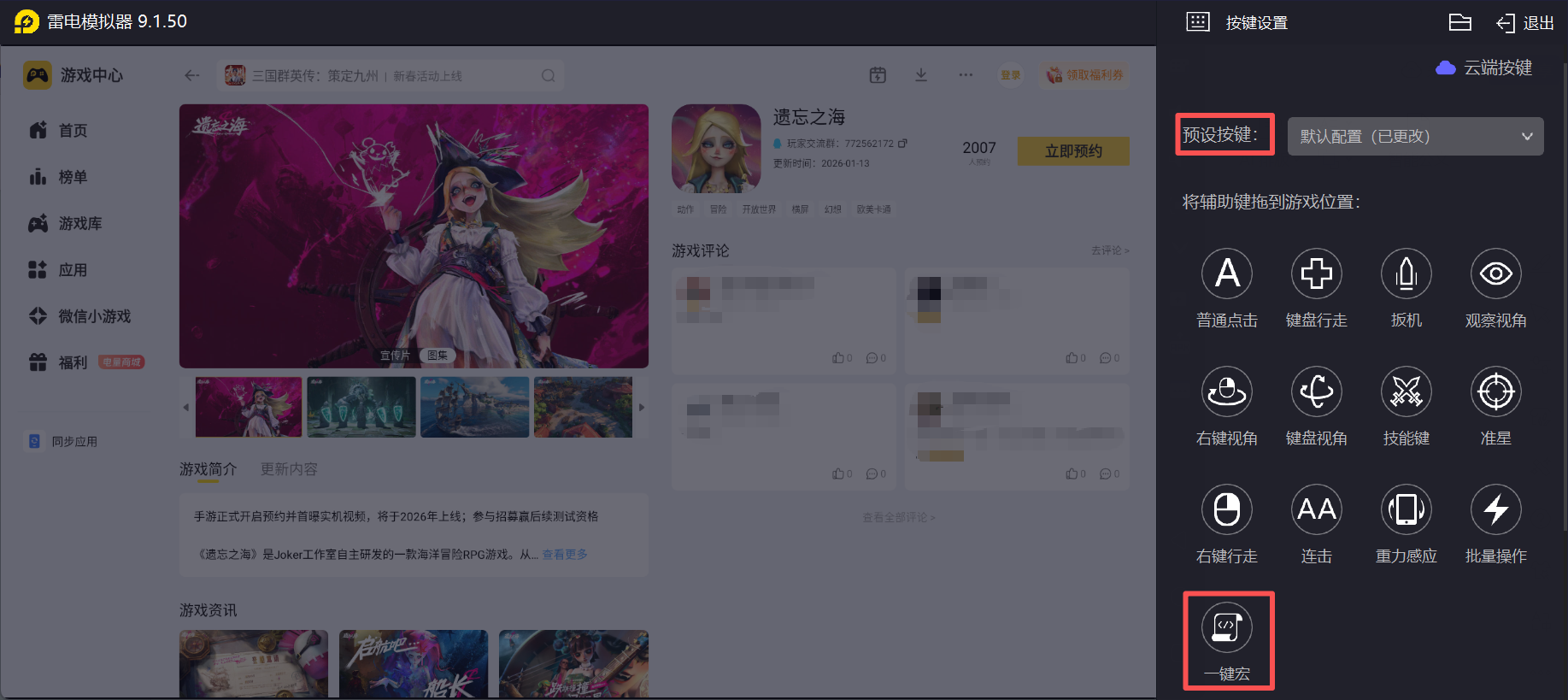
Task: Click 去评论 link above reviews
Action: click(1110, 250)
